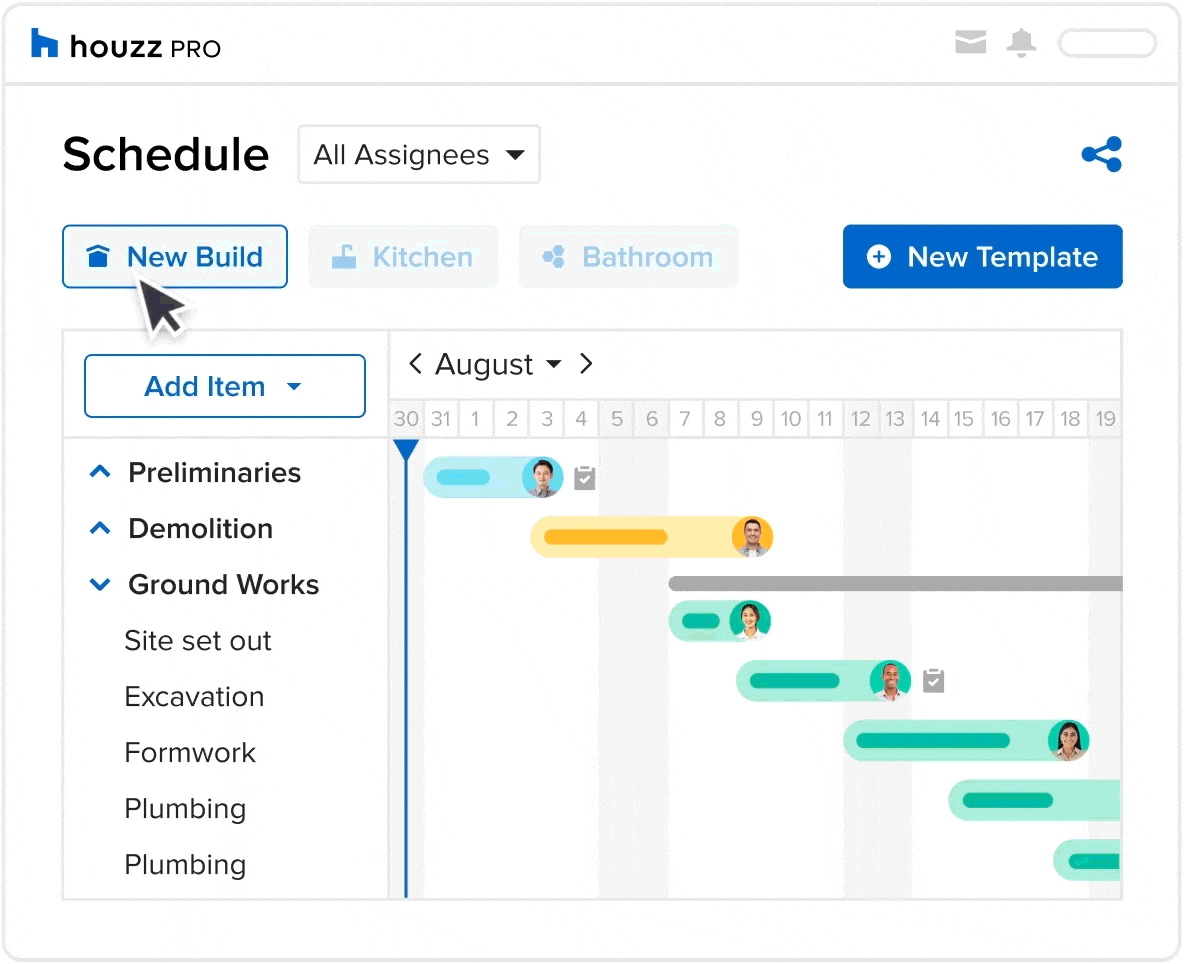Click the share icon
The height and width of the screenshot is (964, 1184).
pos(1101,155)
